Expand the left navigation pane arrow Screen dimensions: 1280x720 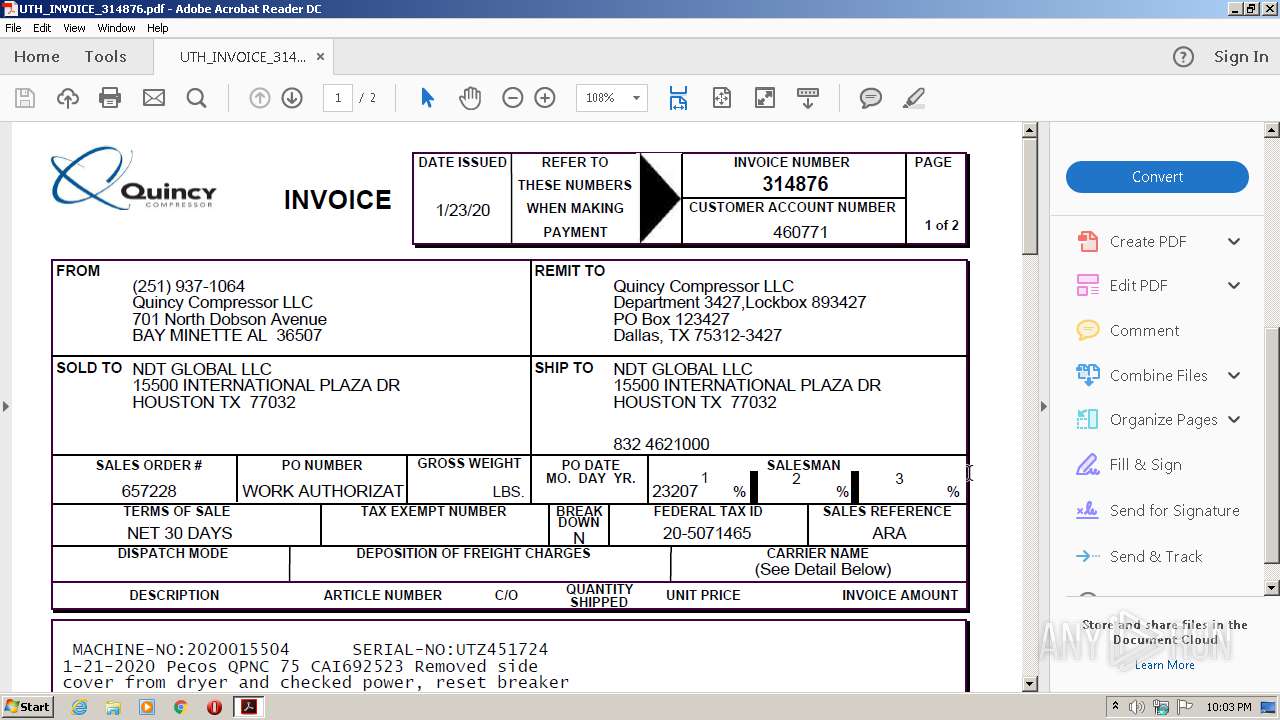(5, 406)
